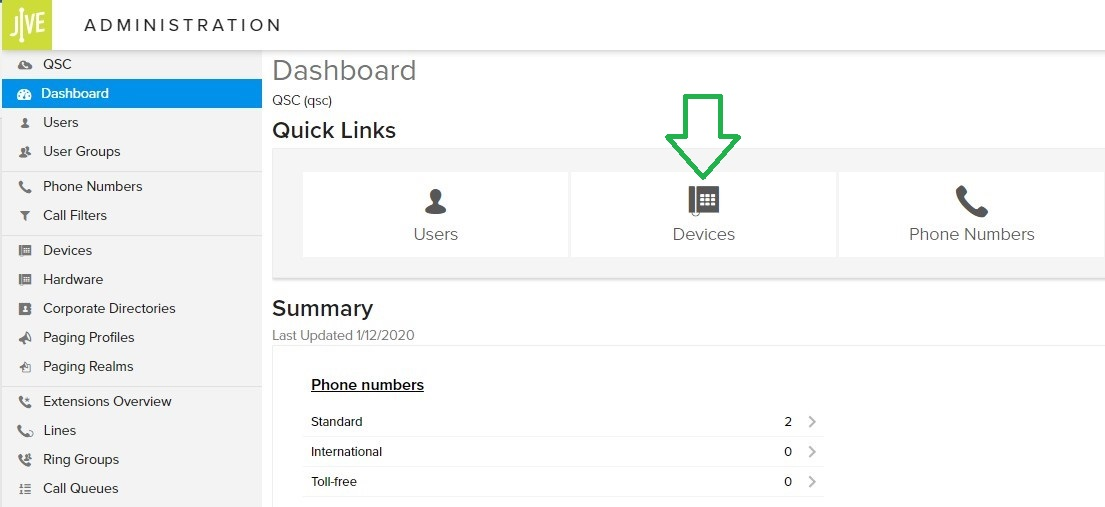The height and width of the screenshot is (507, 1105).
Task: Click the Call Filters funnel icon
Action: click(x=25, y=216)
